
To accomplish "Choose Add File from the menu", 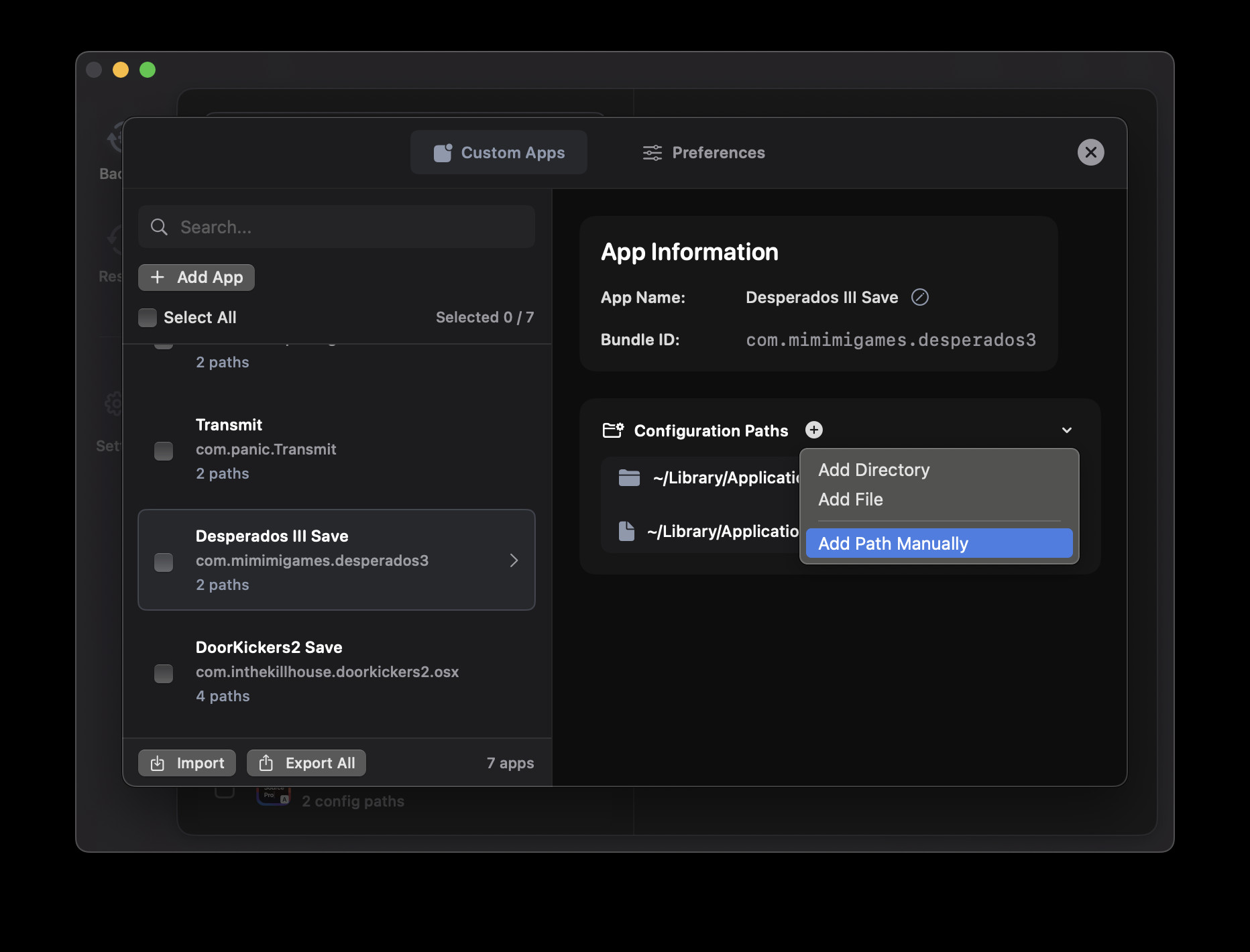I will coord(850,499).
